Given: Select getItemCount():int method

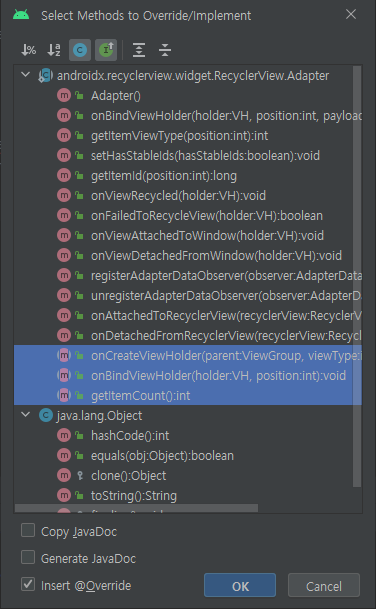Looking at the screenshot, I should (188, 395).
